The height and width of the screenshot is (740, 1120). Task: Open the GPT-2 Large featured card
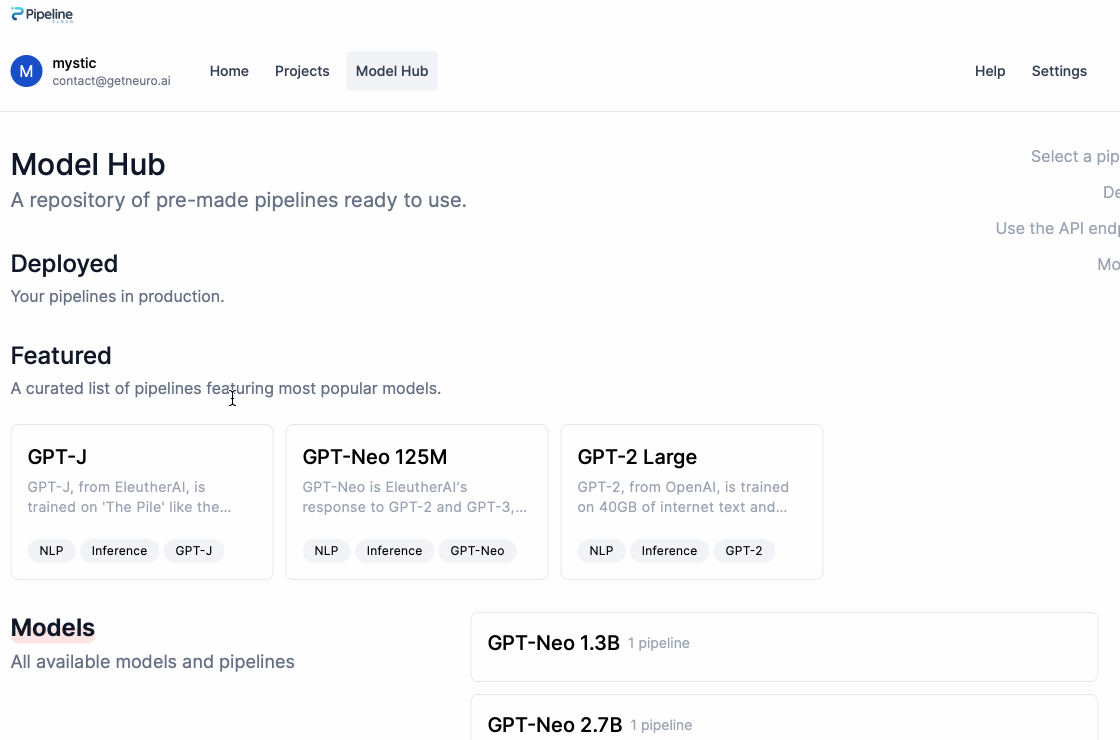tap(692, 502)
